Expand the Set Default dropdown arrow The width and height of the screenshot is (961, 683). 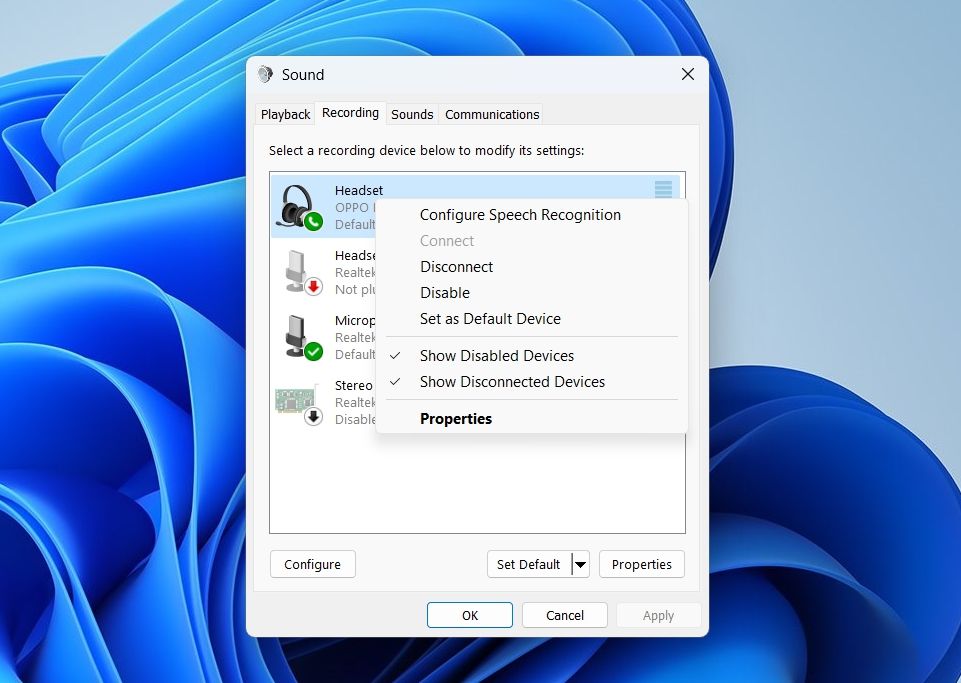pos(580,565)
